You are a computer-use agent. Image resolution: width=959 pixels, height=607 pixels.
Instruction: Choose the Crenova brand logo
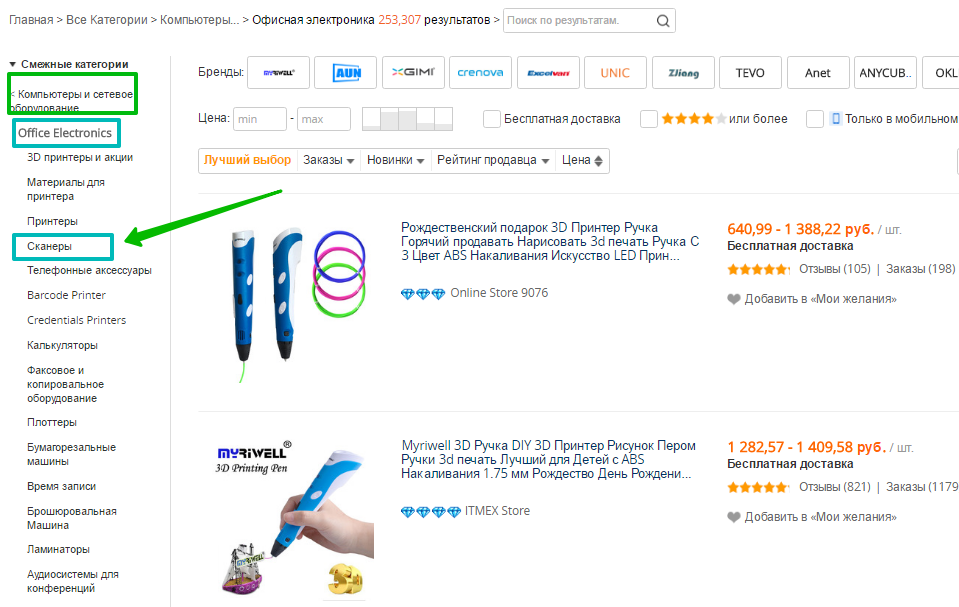point(480,73)
